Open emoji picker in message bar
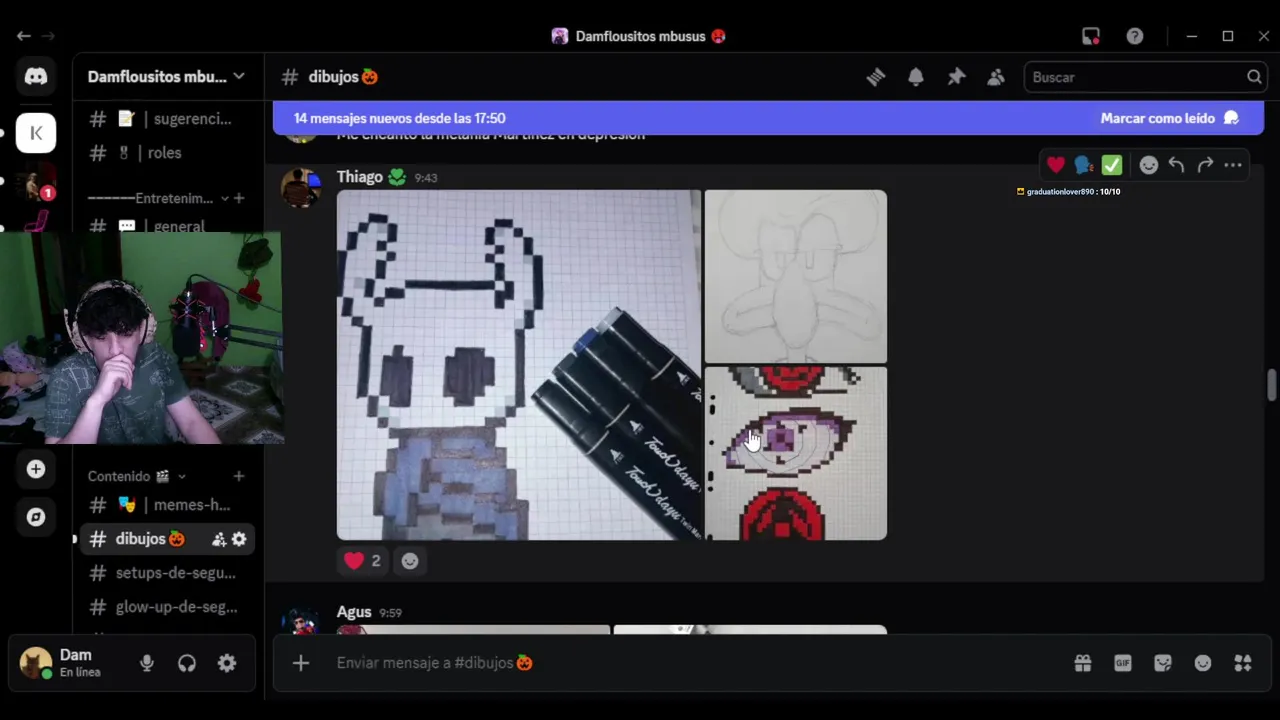The image size is (1280, 720). click(1203, 663)
